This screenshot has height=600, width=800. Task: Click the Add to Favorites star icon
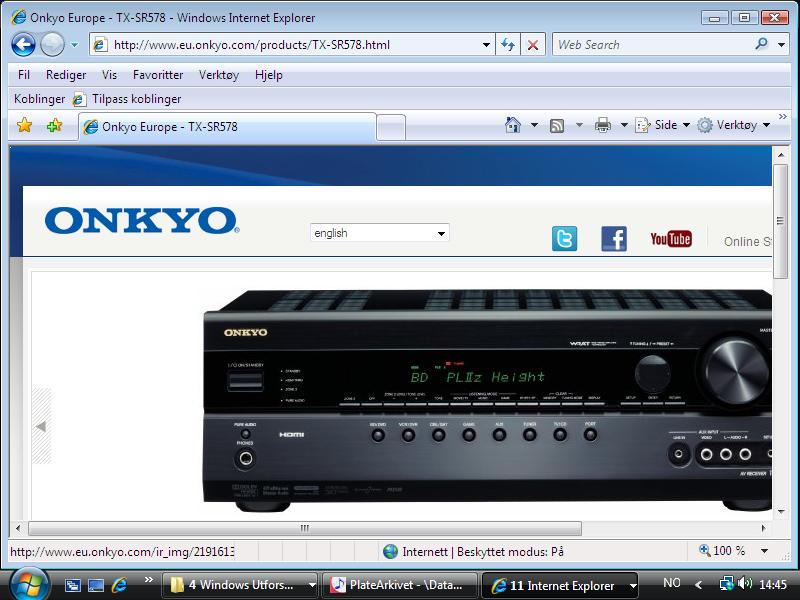[x=55, y=125]
